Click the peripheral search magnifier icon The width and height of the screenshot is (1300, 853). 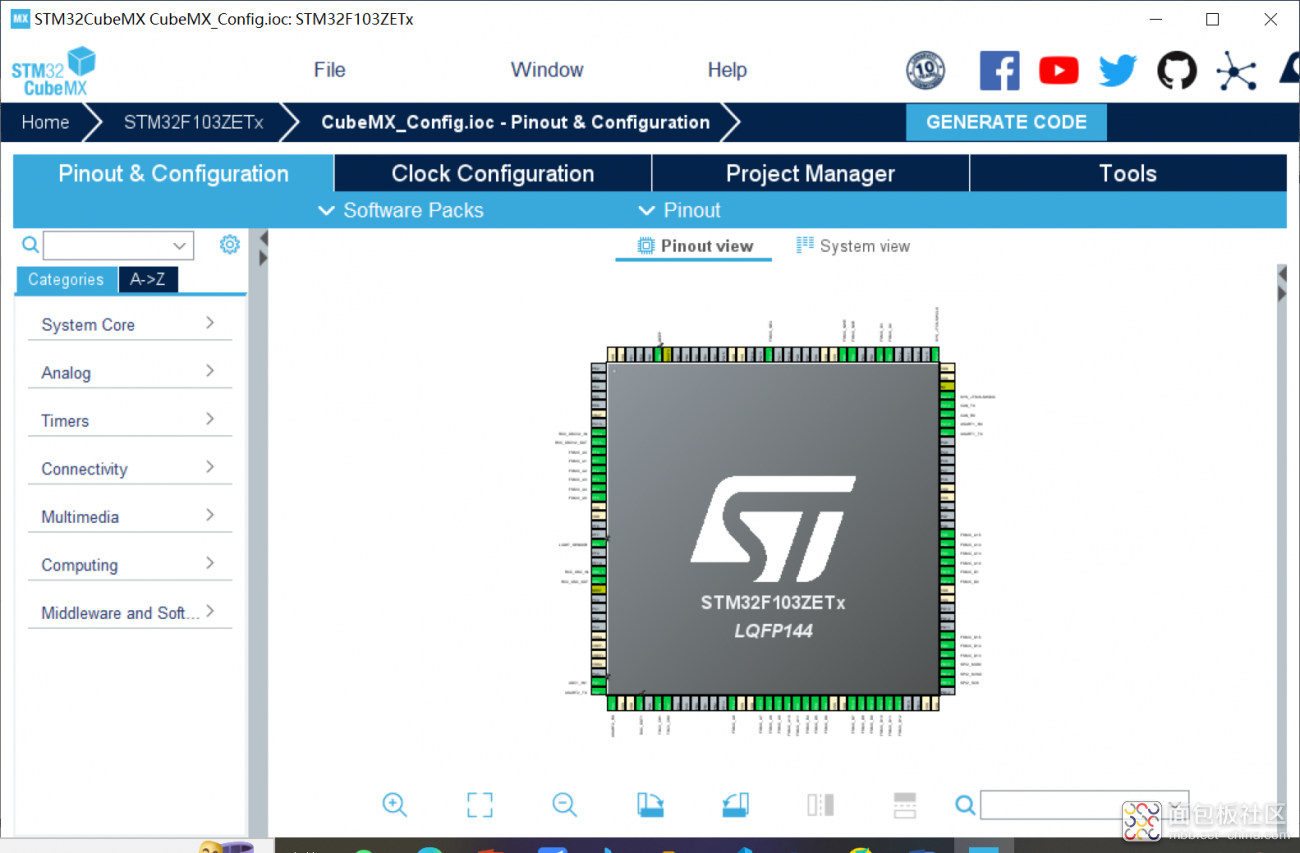[x=31, y=245]
